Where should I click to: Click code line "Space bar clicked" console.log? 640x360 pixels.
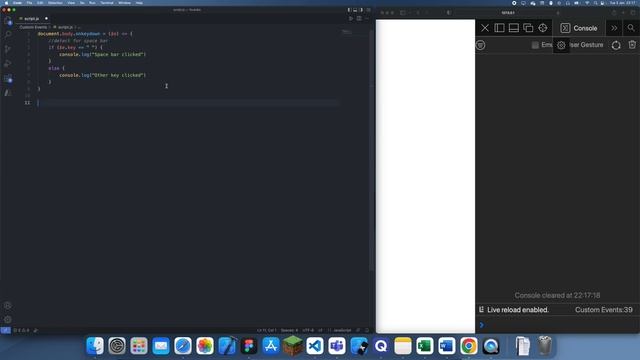pyautogui.click(x=102, y=54)
